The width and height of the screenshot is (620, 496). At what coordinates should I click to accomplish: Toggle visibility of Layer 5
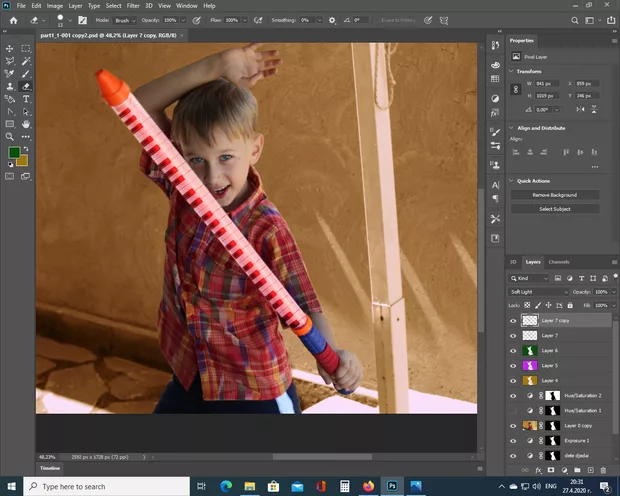514,365
